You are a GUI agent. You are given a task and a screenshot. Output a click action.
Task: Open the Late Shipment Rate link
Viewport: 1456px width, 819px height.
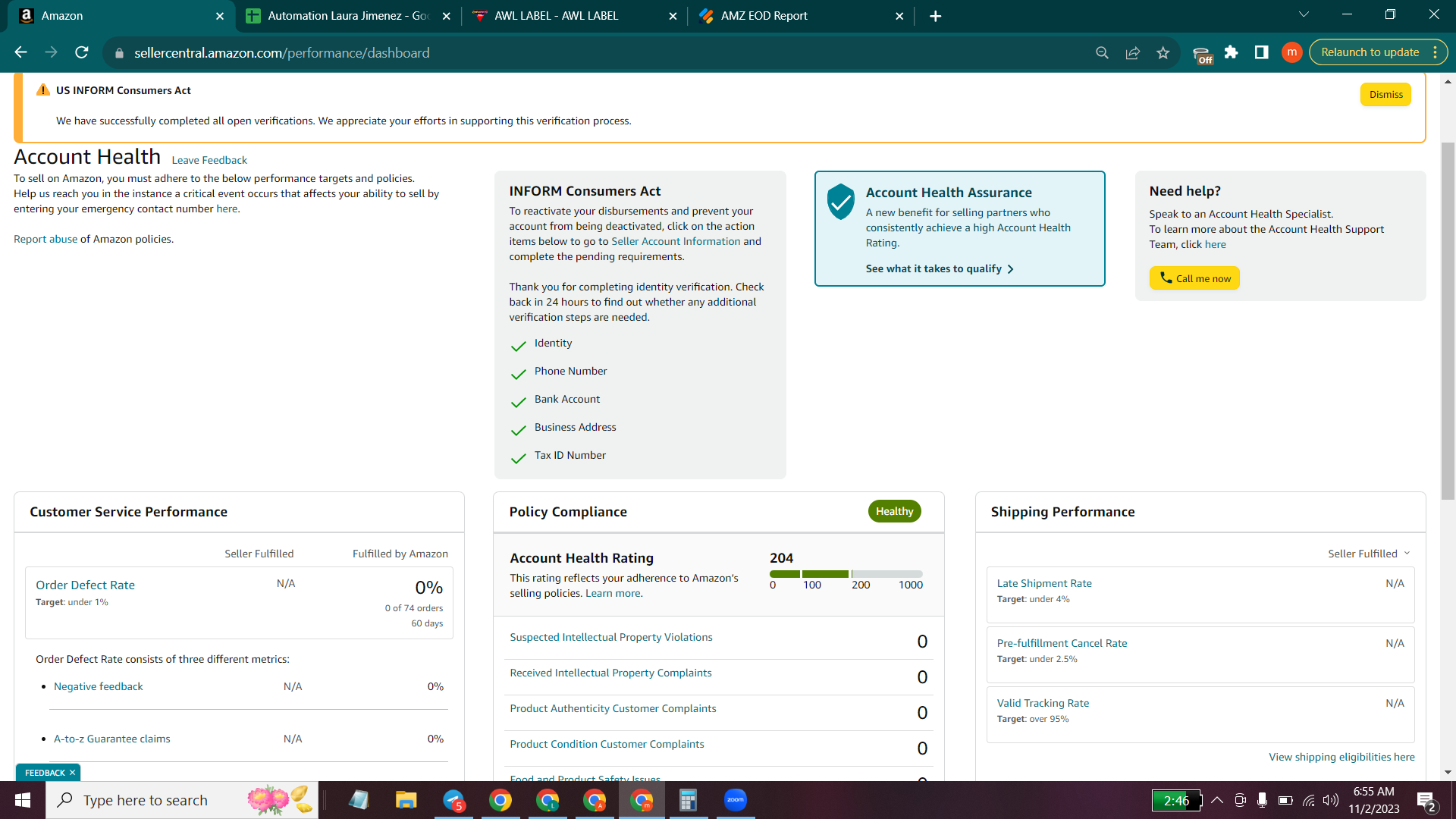(1044, 583)
